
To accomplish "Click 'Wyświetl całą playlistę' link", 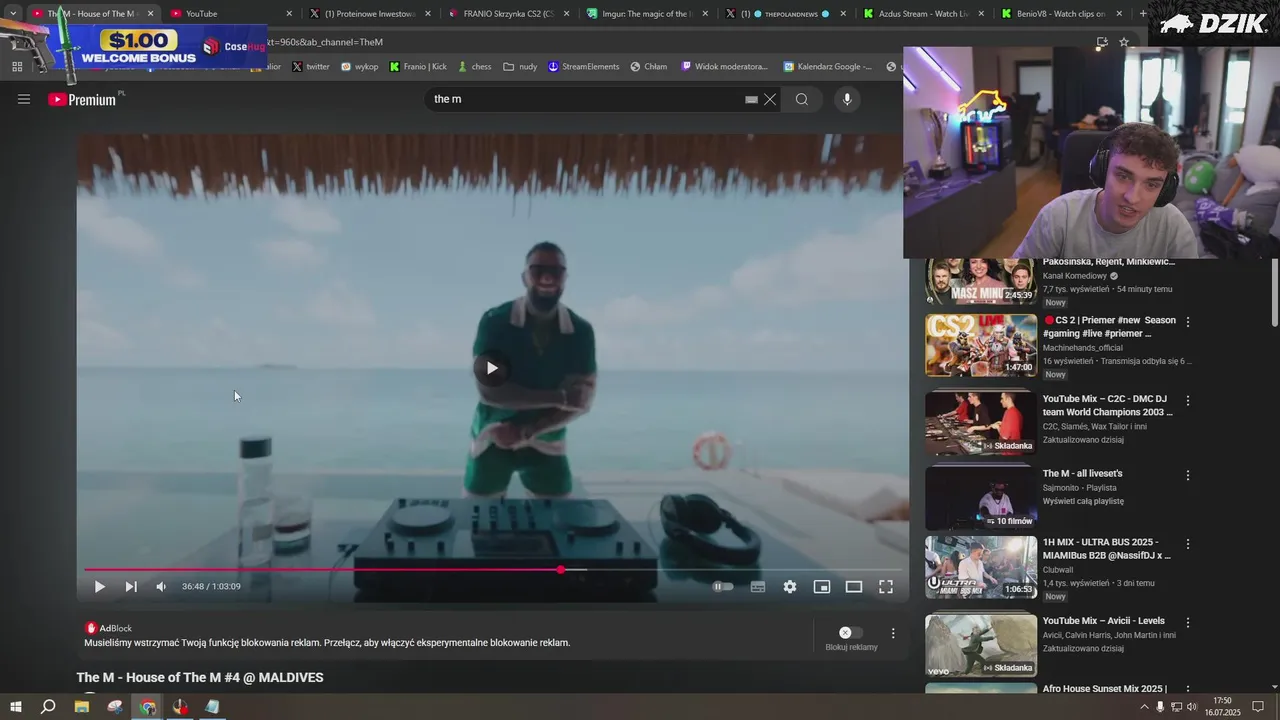I will click(1083, 501).
